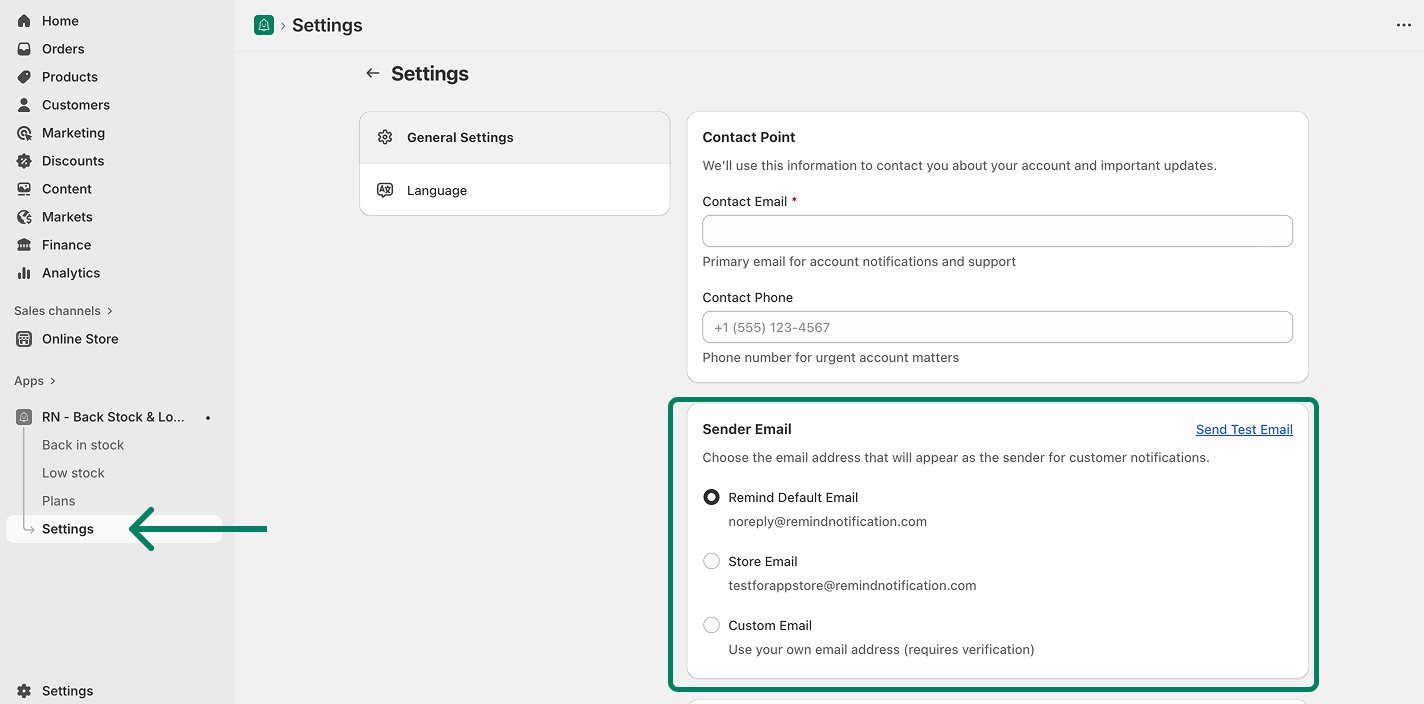This screenshot has height=704, width=1424.
Task: Click the Analytics bar chart icon
Action: click(24, 273)
